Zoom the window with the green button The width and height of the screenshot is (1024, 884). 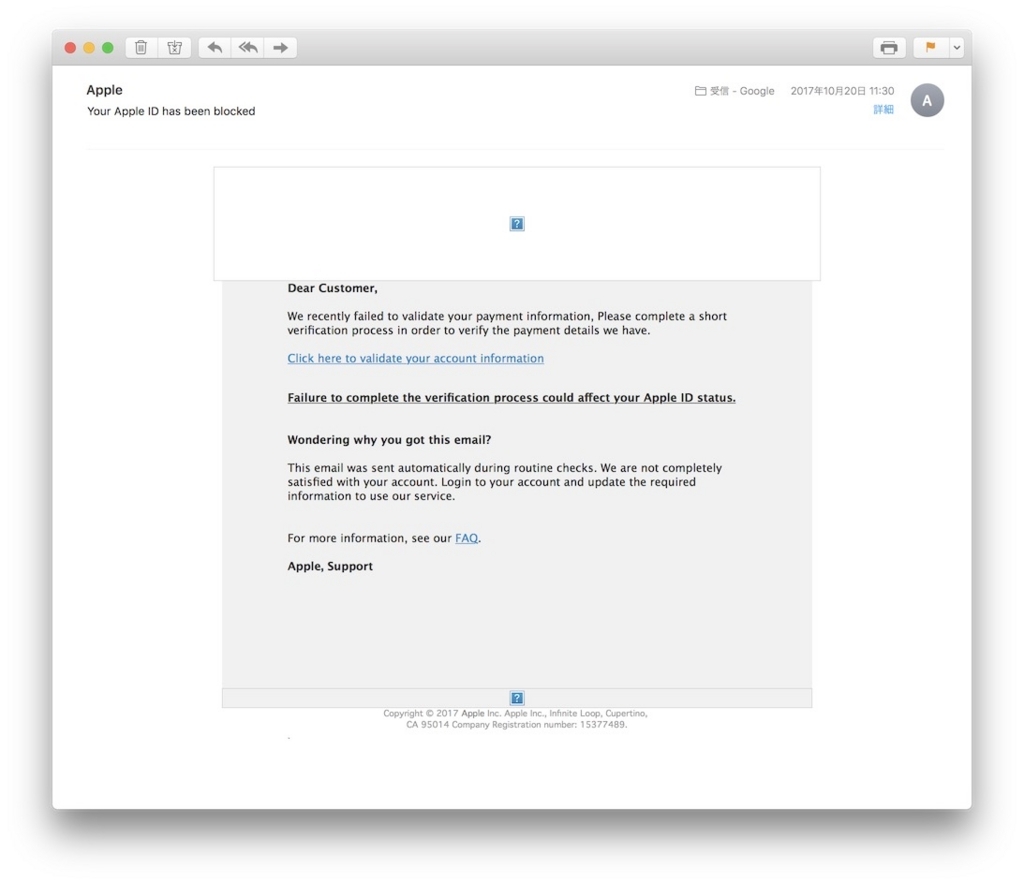coord(108,48)
